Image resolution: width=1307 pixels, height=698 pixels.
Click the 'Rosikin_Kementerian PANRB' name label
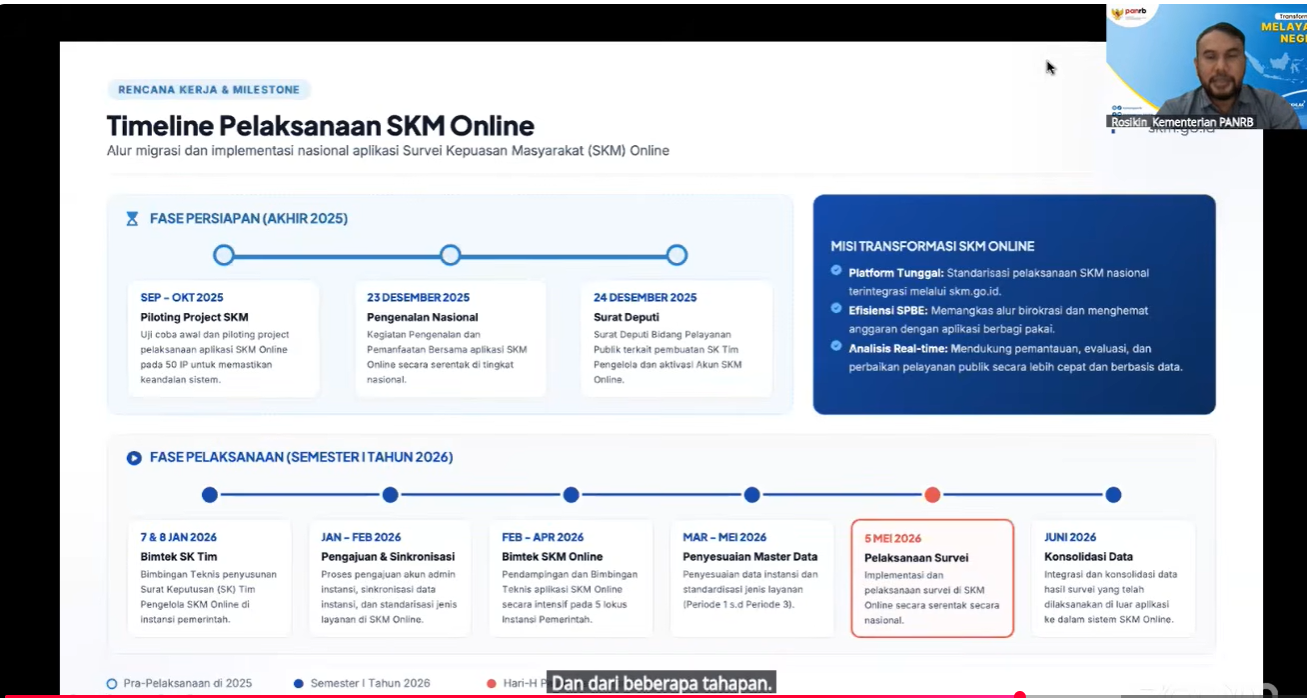pyautogui.click(x=1181, y=122)
